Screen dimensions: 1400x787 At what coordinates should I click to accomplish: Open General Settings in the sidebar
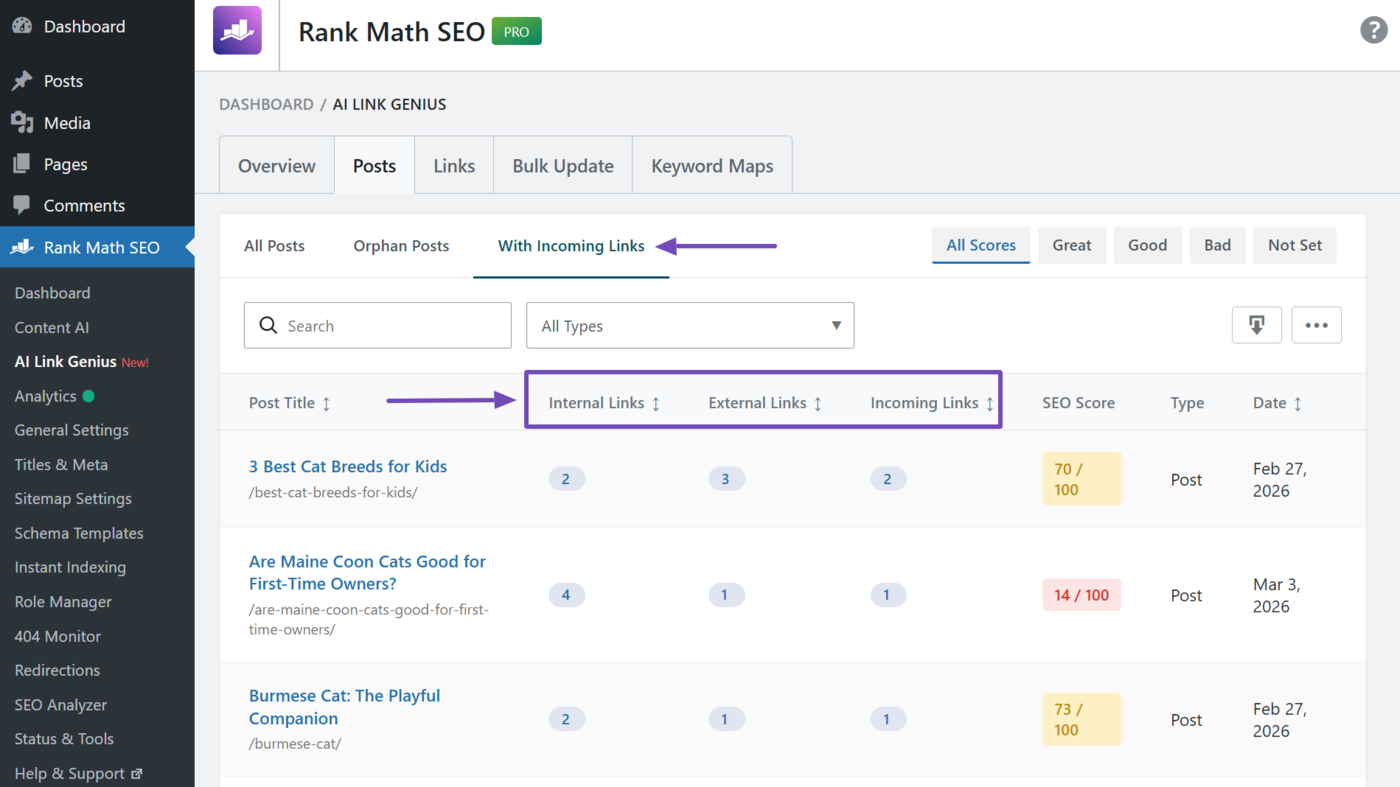(x=72, y=430)
